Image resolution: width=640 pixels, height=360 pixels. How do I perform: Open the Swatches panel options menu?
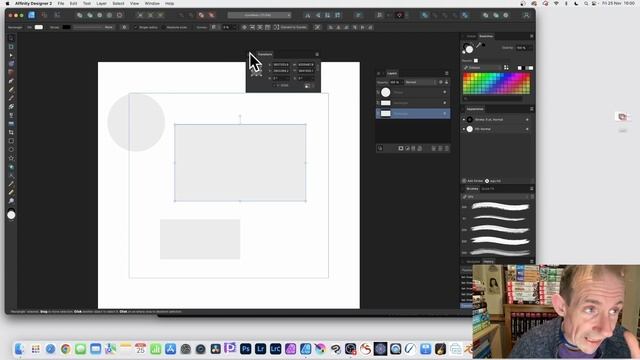(x=531, y=36)
